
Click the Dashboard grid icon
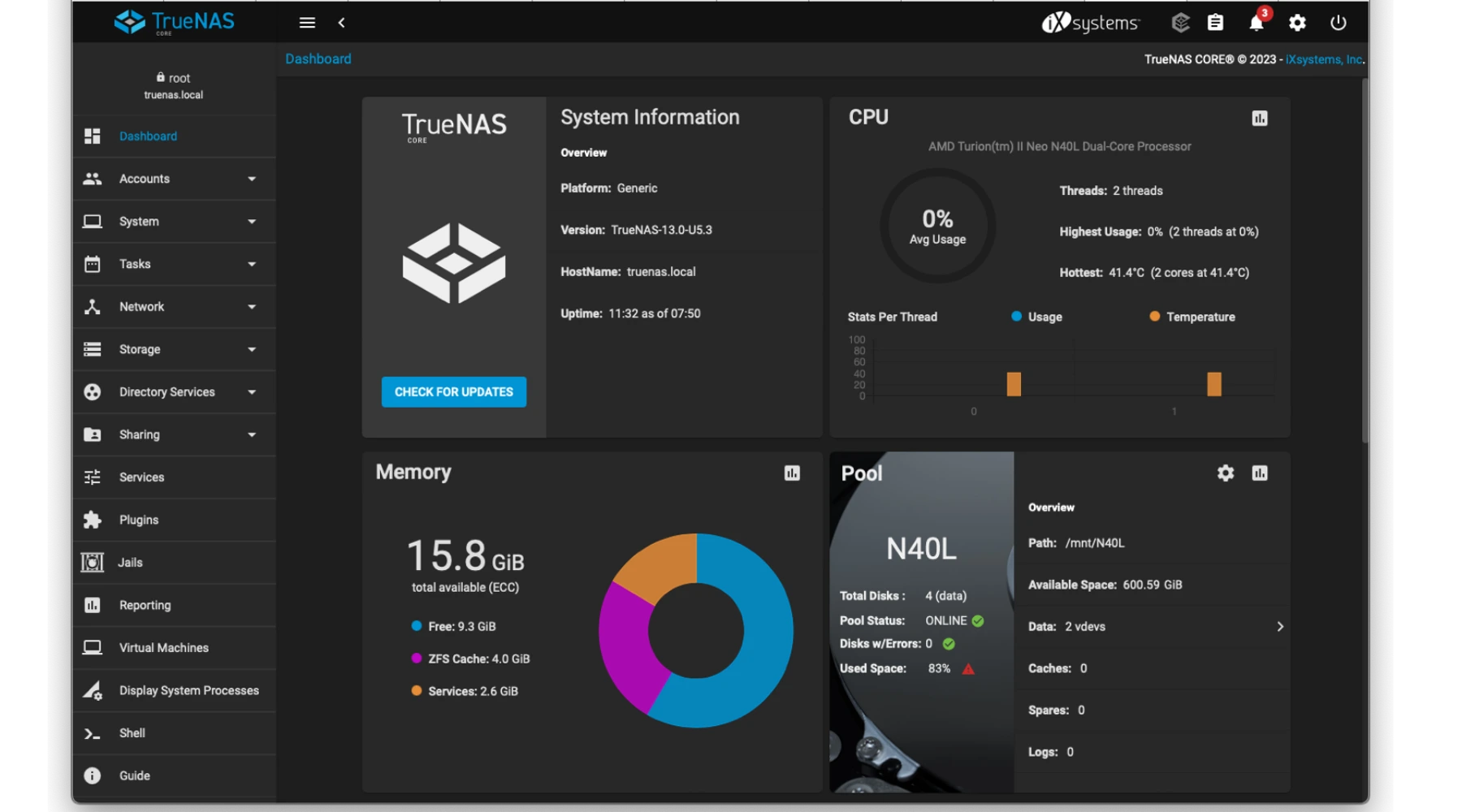pos(93,136)
